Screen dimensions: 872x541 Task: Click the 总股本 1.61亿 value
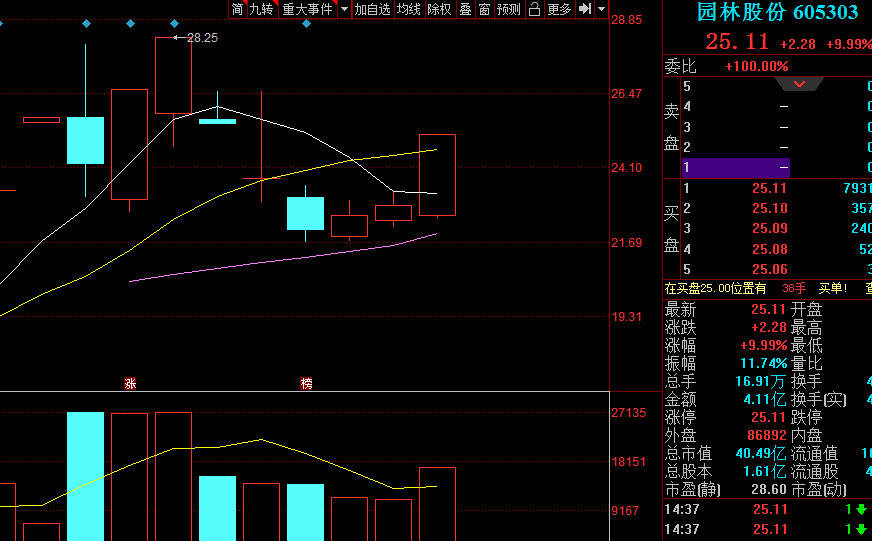point(765,471)
